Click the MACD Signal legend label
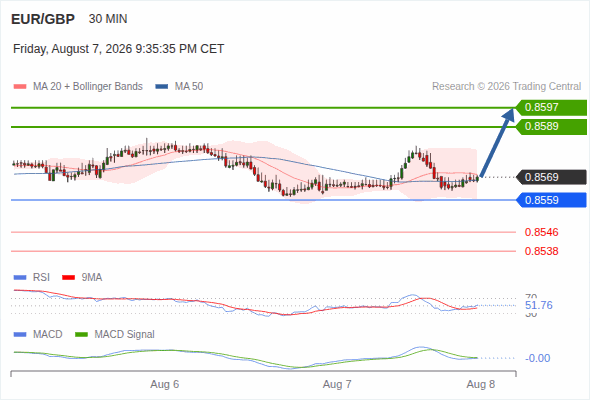 click(125, 334)
